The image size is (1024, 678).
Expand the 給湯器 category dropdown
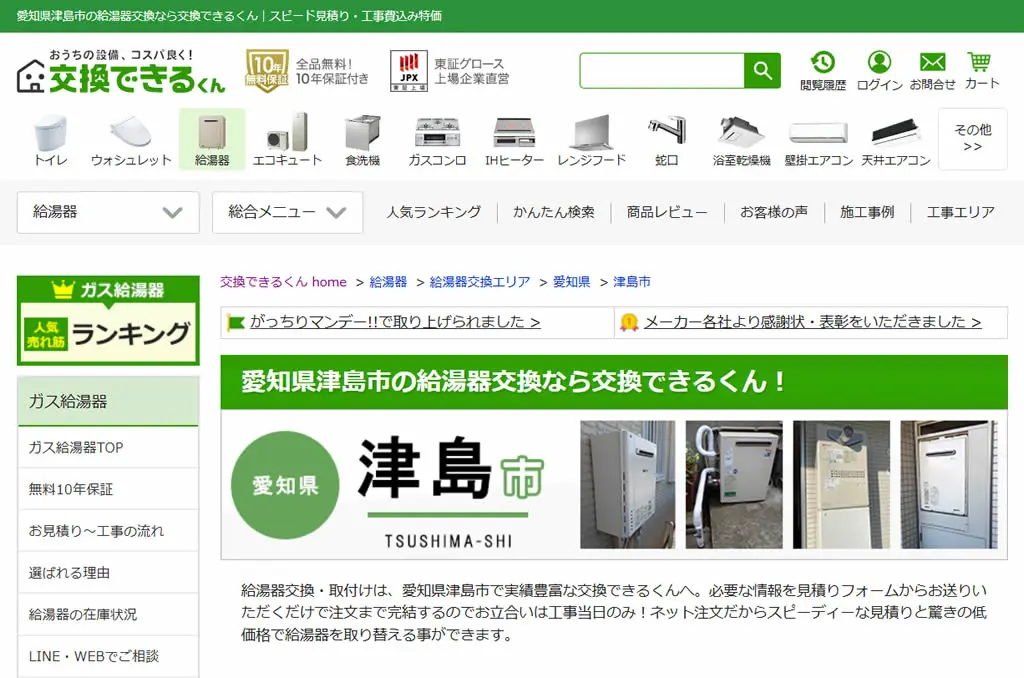point(108,212)
